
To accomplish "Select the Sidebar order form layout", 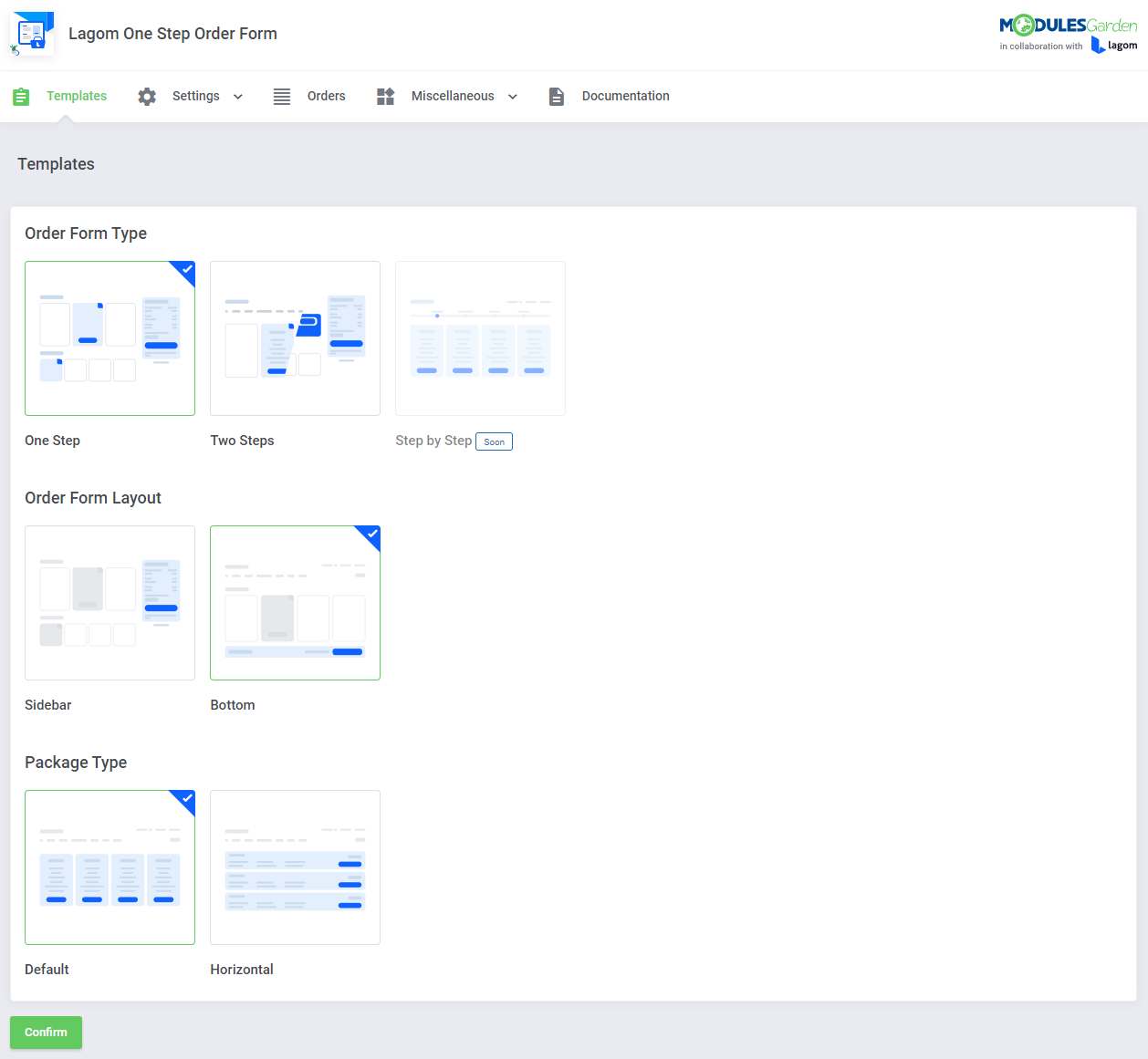I will click(x=110, y=602).
